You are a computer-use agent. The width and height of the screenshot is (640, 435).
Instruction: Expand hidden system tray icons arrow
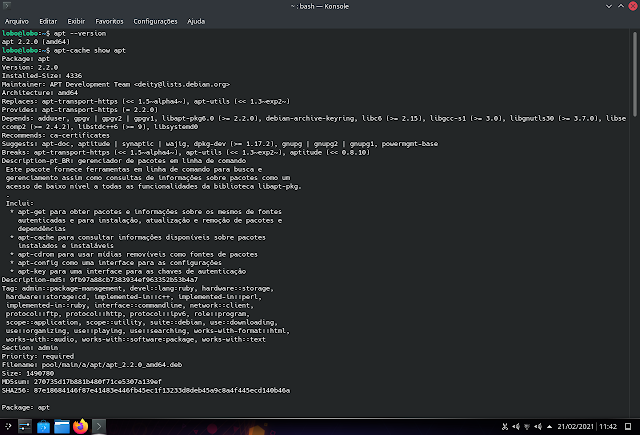tap(549, 426)
